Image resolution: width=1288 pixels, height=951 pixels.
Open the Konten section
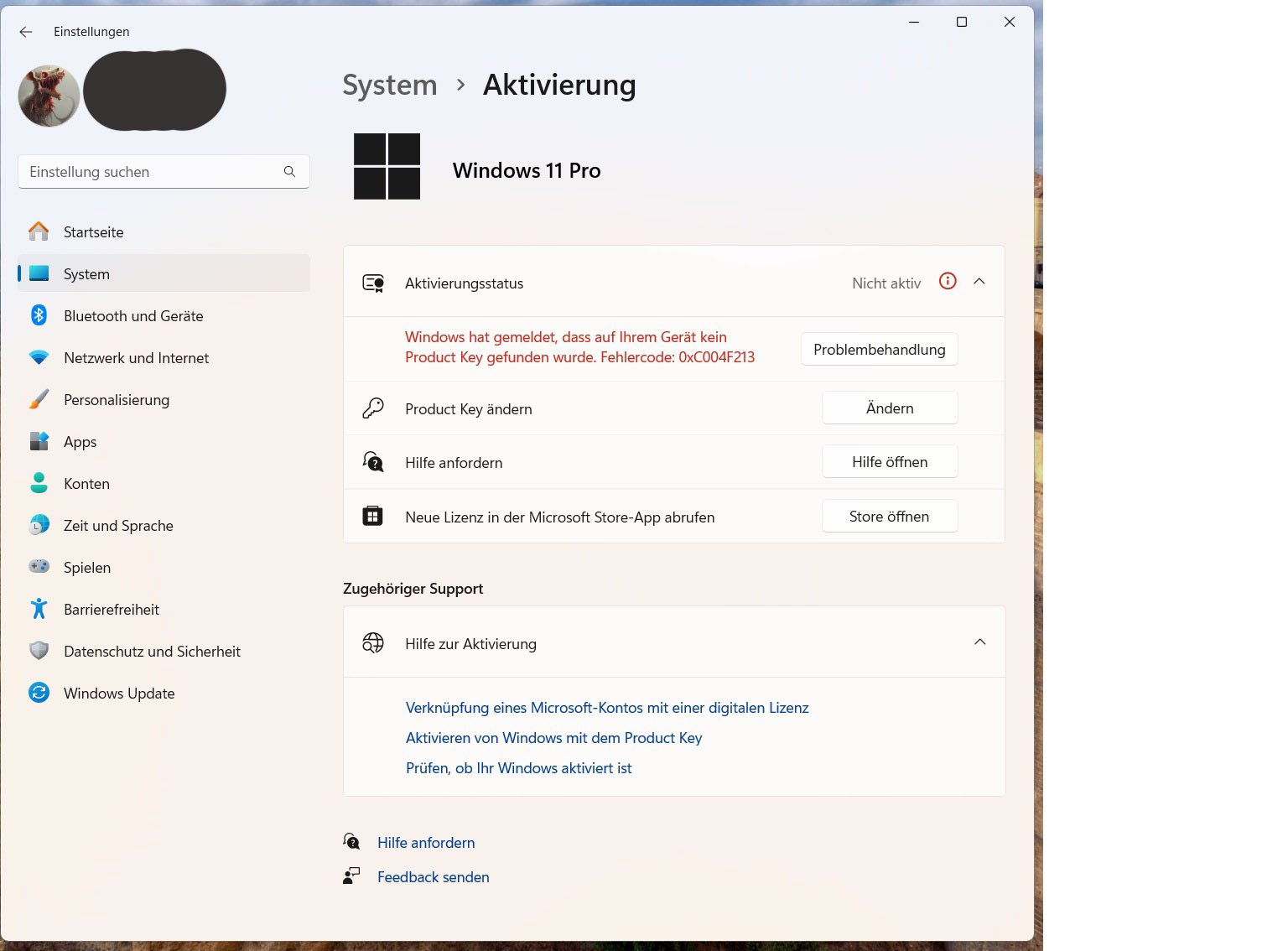(x=164, y=484)
